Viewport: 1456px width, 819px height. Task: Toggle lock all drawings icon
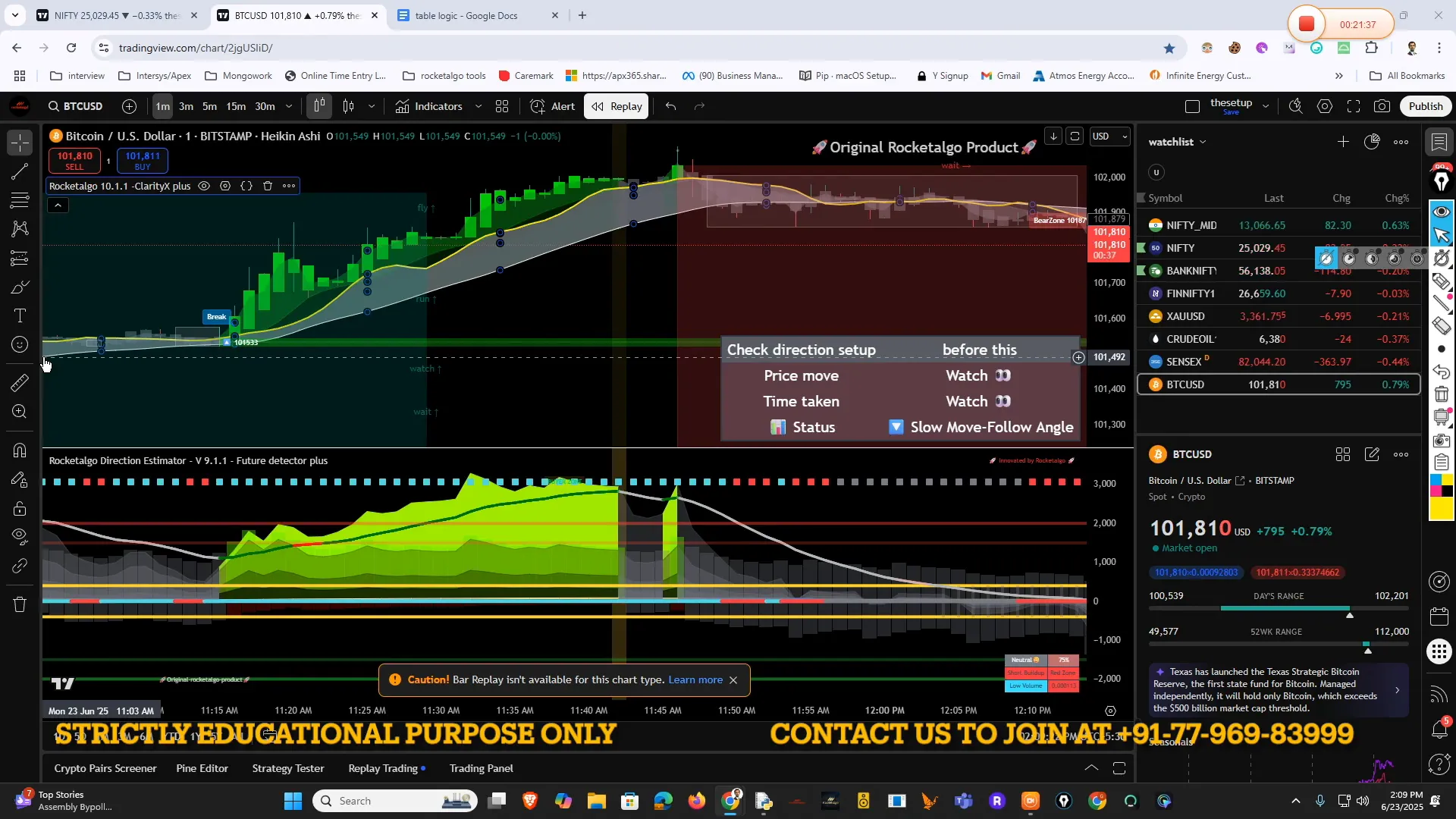coord(20,508)
